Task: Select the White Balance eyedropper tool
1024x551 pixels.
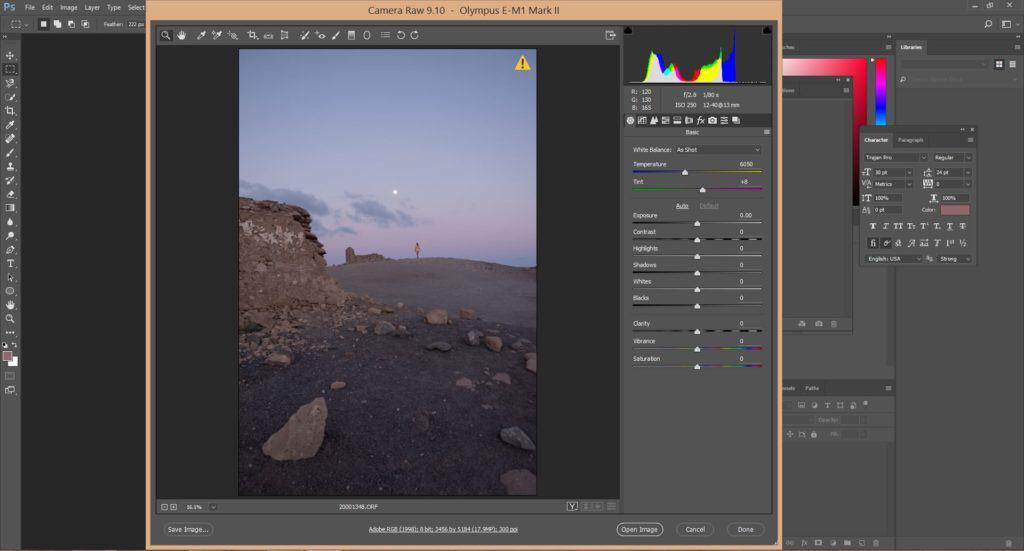Action: click(201, 35)
